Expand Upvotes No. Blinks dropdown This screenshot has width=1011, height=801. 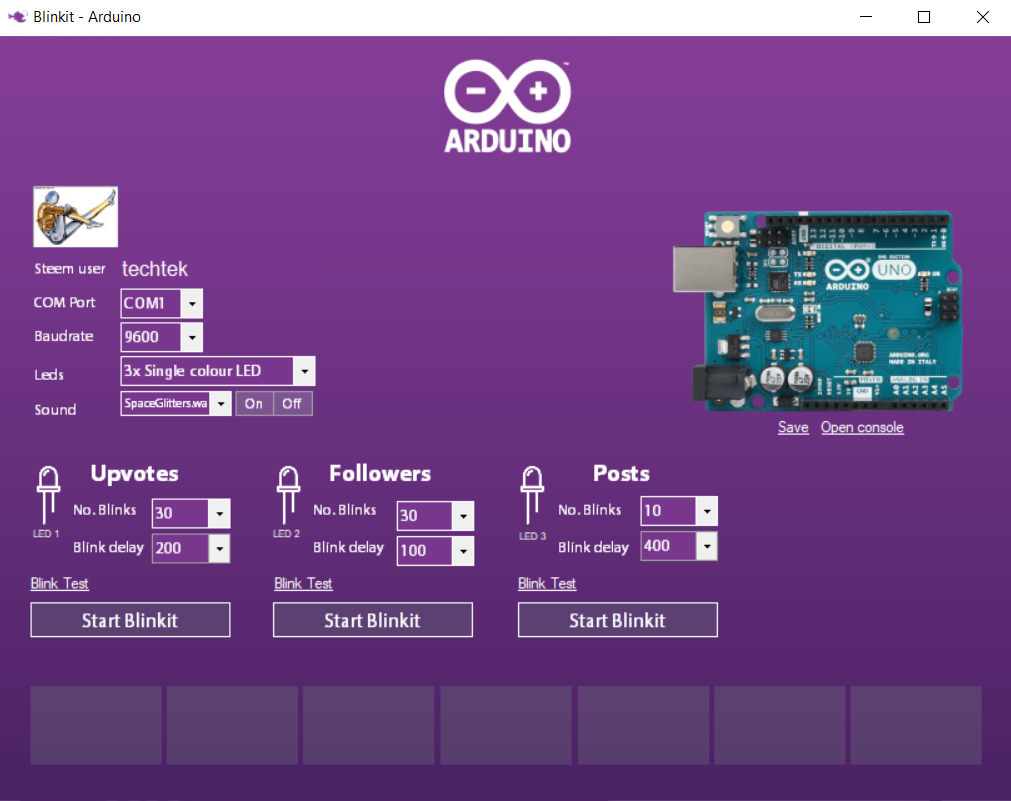(219, 513)
